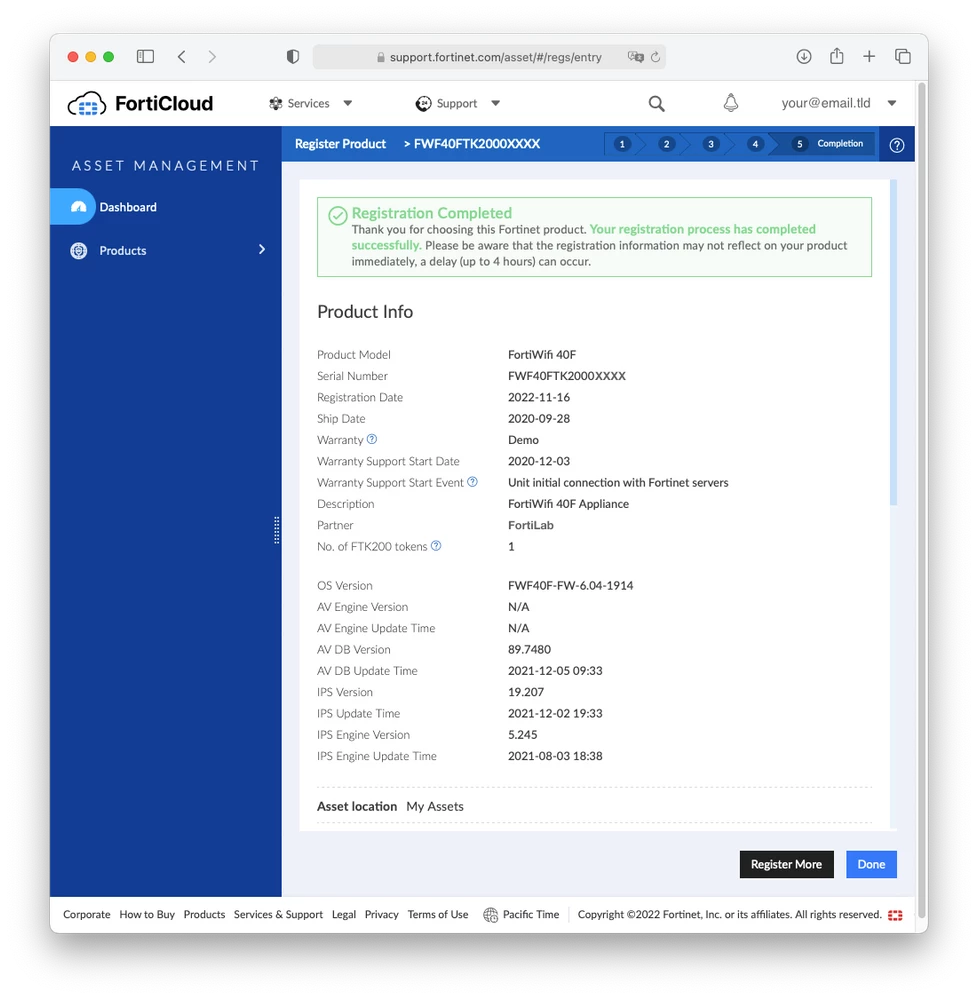Click the Registration Date 2022-11-16 value
The width and height of the screenshot is (978, 999).
[539, 397]
